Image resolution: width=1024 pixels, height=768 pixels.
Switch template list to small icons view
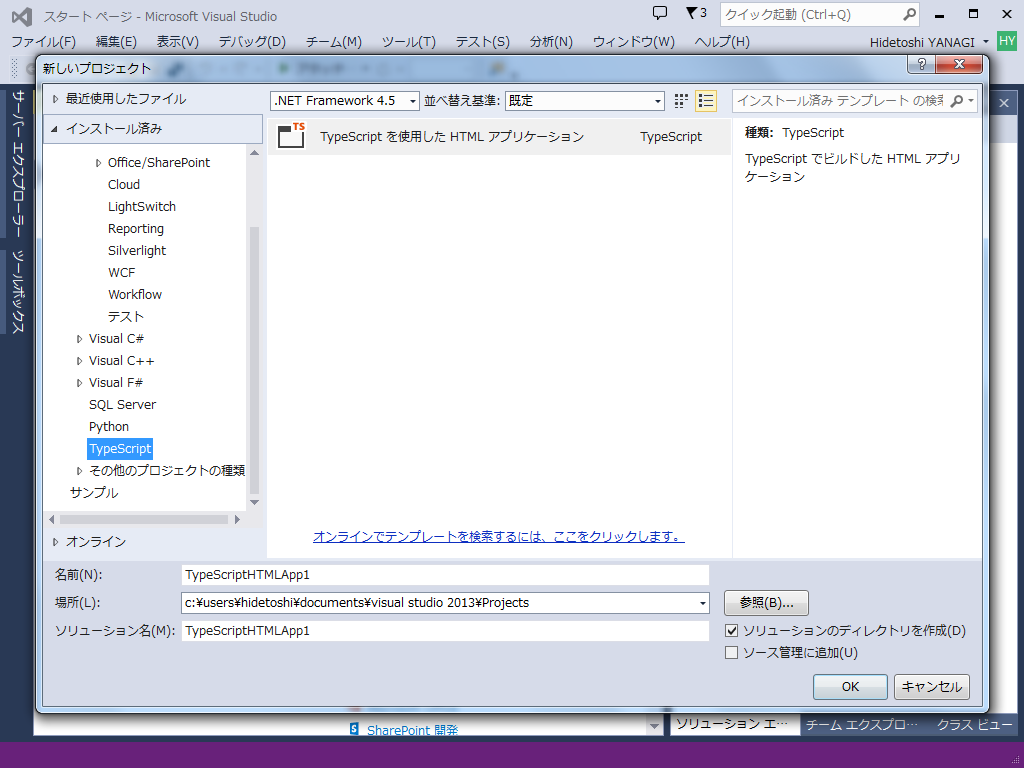(681, 100)
